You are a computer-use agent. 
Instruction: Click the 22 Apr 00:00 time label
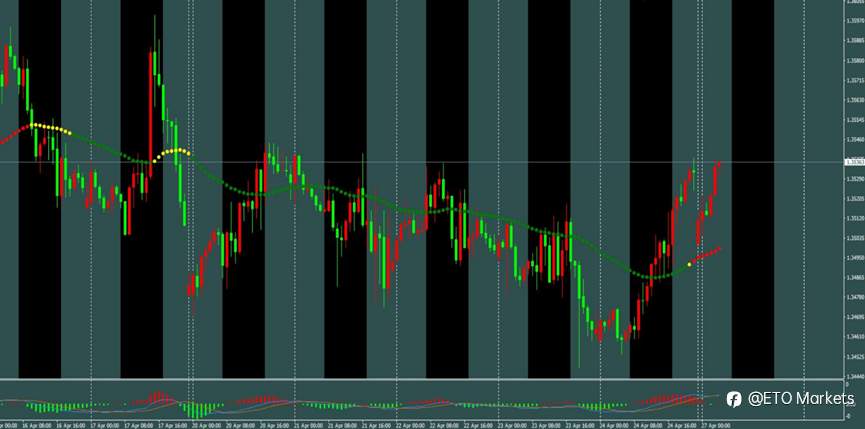[x=411, y=425]
